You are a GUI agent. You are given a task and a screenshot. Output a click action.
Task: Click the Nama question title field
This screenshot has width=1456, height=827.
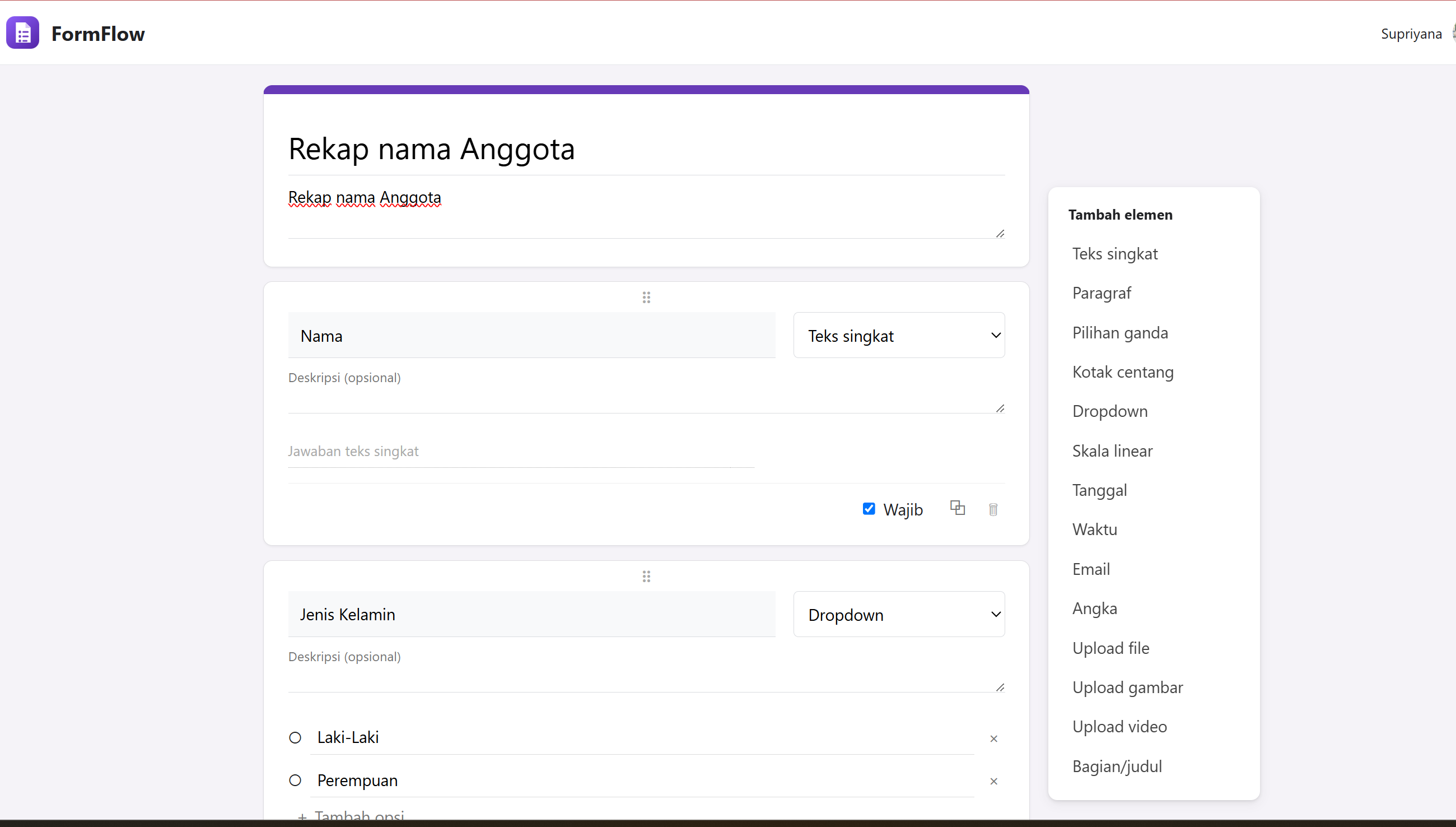pos(531,335)
